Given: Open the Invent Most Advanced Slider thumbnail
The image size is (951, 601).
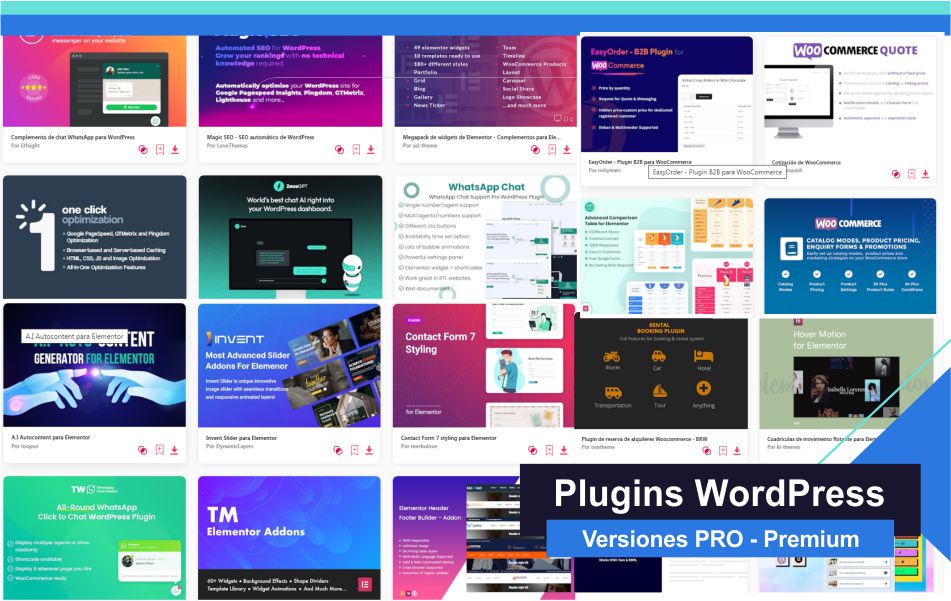Looking at the screenshot, I should coord(289,366).
